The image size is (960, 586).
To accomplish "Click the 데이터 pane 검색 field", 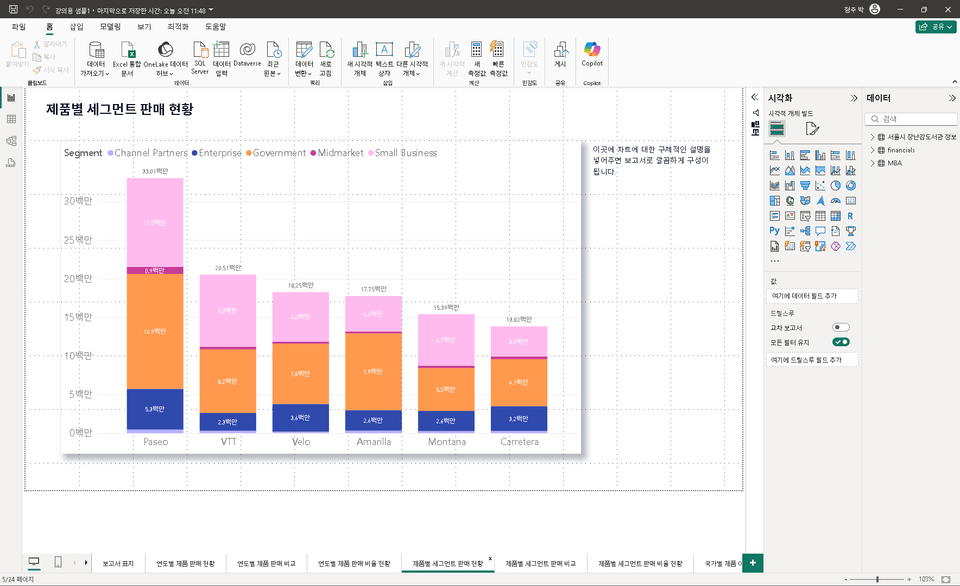I will pos(911,119).
